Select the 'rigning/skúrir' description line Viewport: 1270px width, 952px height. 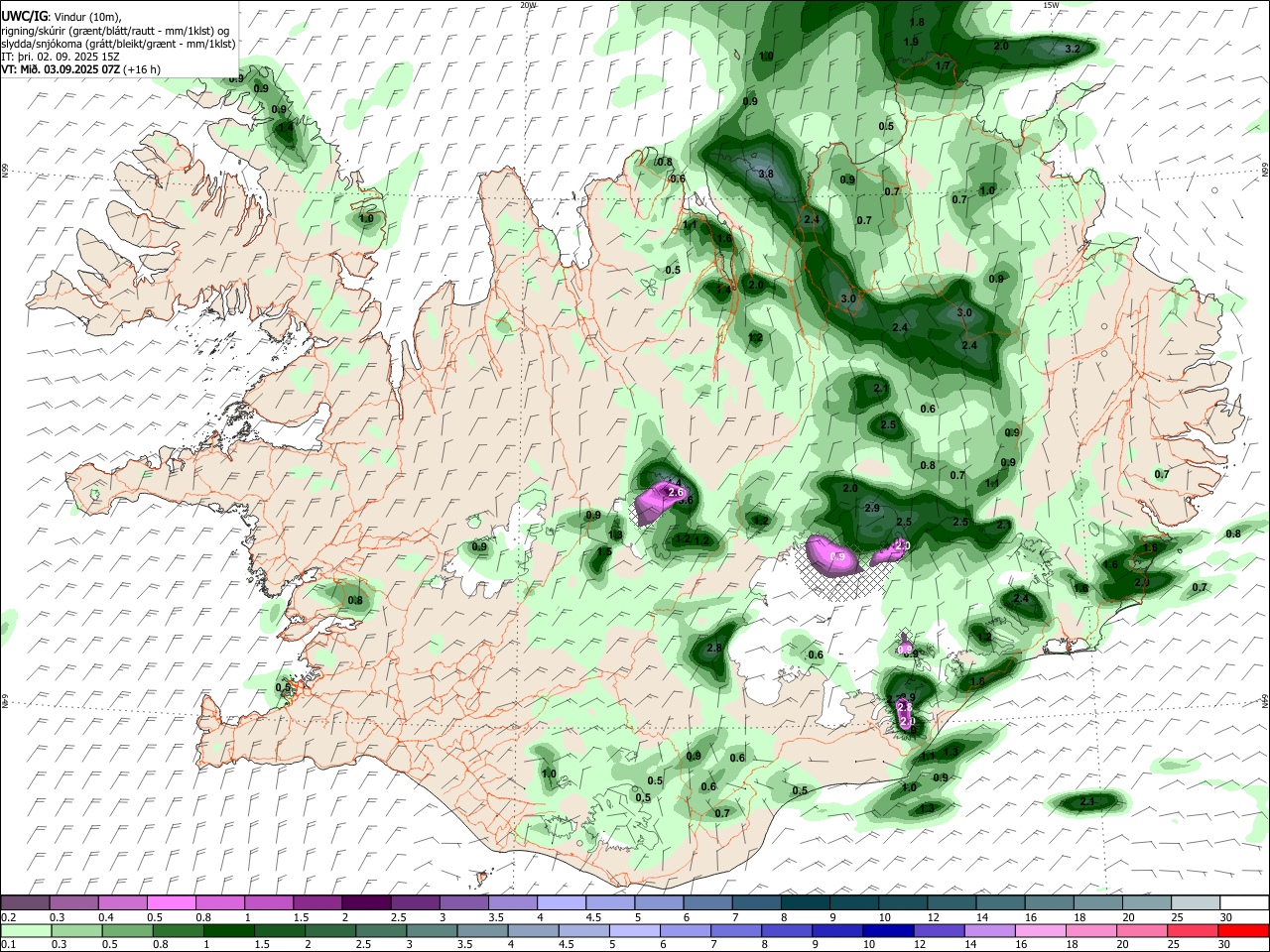pyautogui.click(x=115, y=30)
